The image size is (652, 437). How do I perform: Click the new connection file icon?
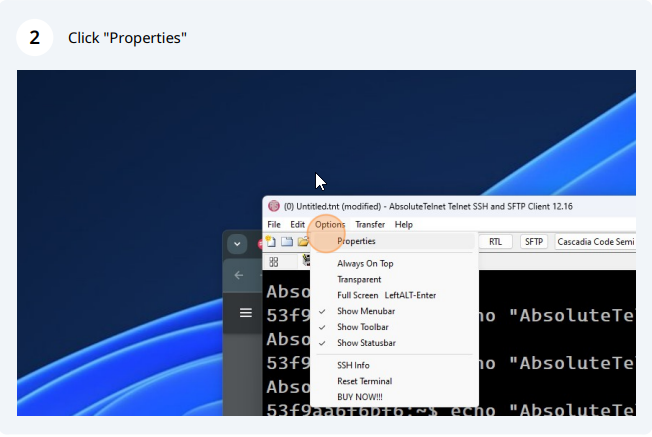[271, 242]
